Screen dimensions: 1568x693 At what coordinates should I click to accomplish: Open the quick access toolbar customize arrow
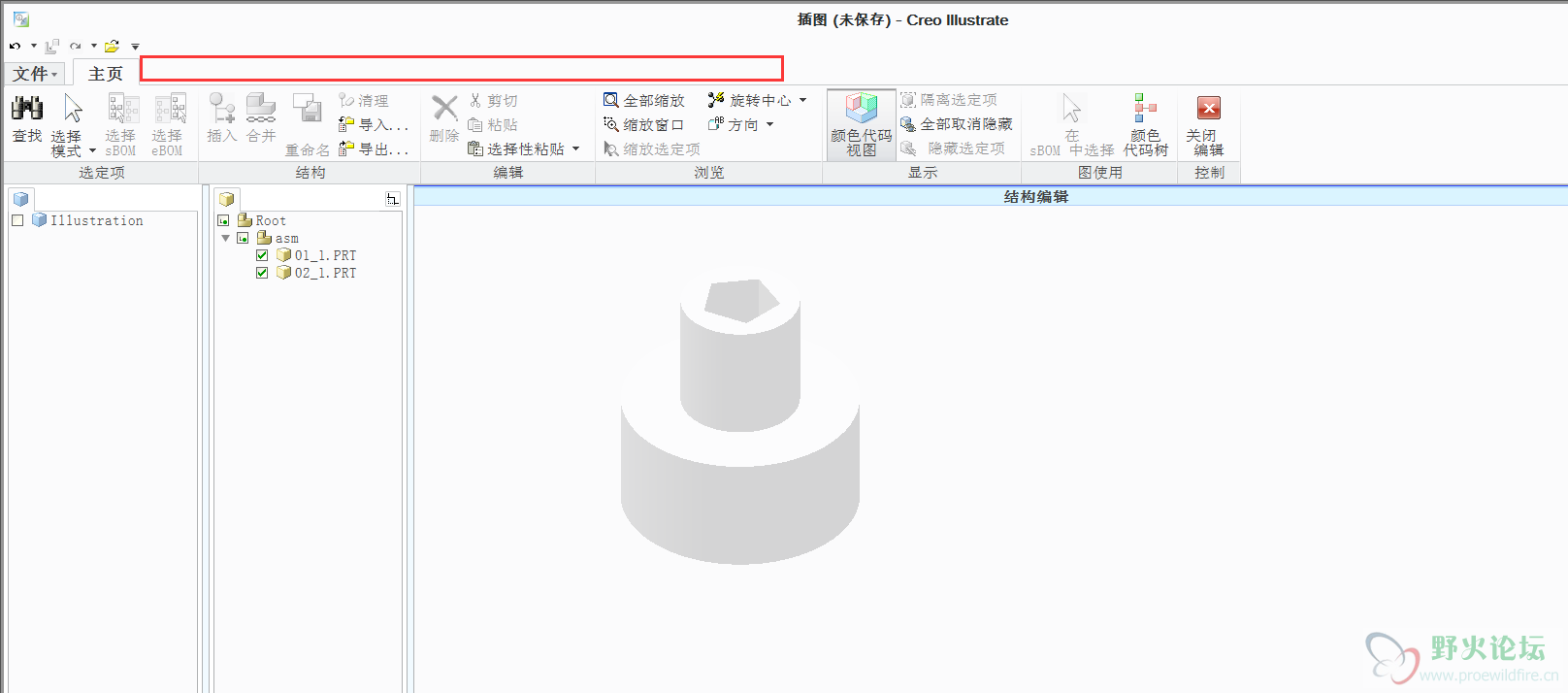[x=135, y=47]
